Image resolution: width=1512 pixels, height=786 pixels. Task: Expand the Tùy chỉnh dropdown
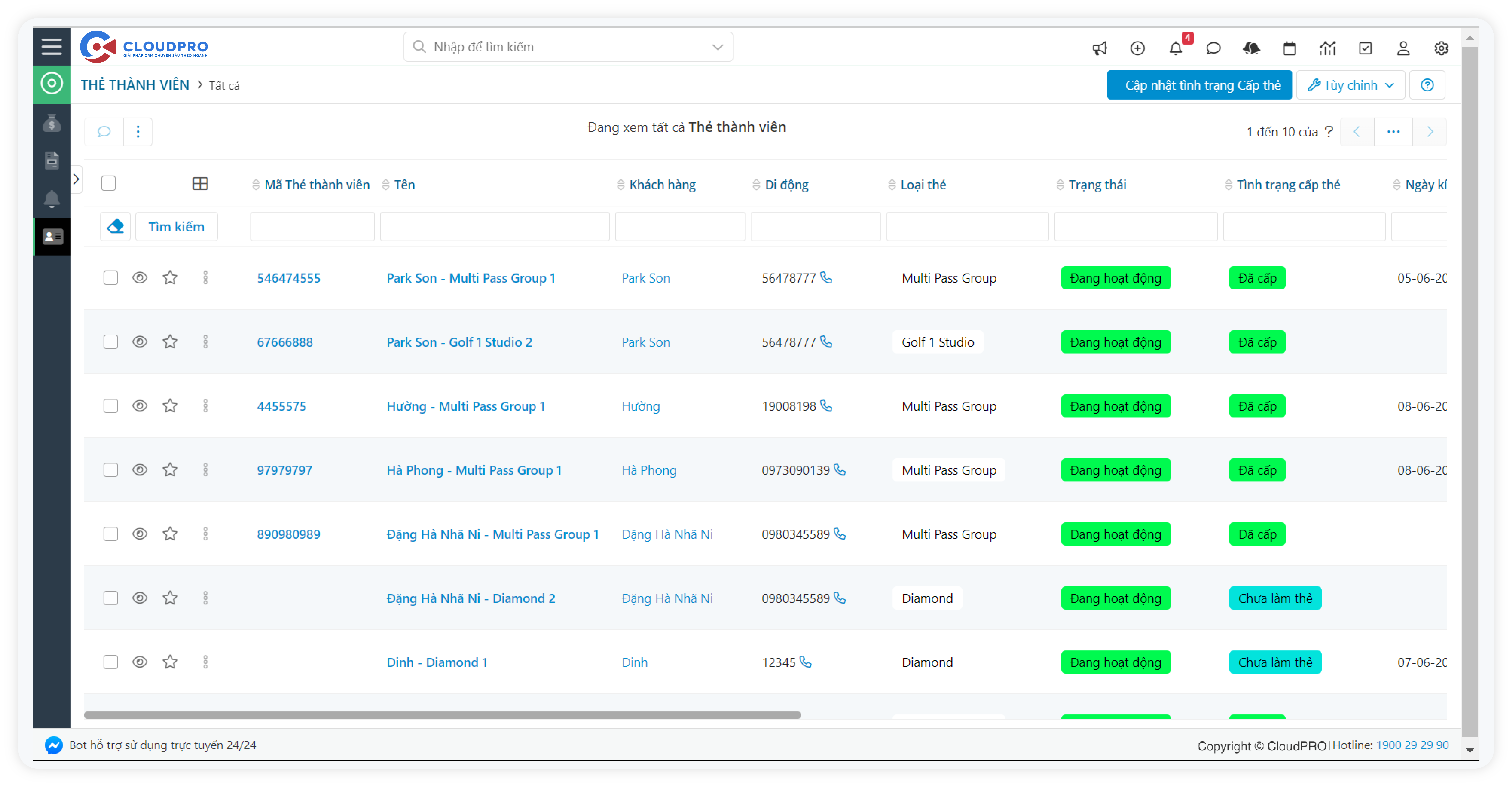pos(1350,85)
